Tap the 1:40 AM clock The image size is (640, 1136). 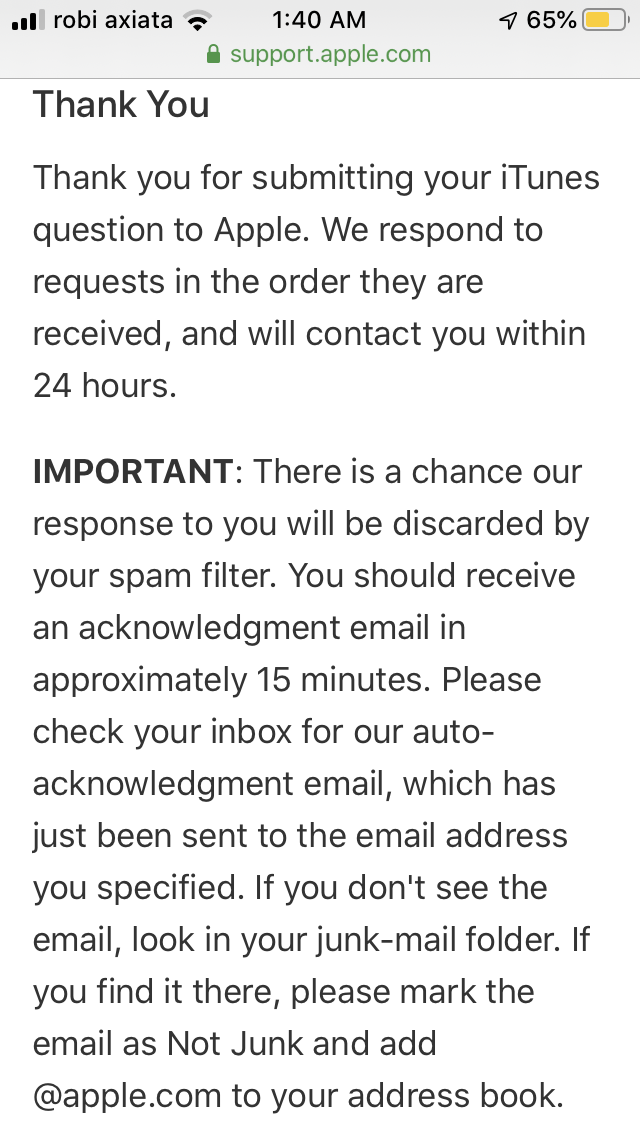click(319, 20)
